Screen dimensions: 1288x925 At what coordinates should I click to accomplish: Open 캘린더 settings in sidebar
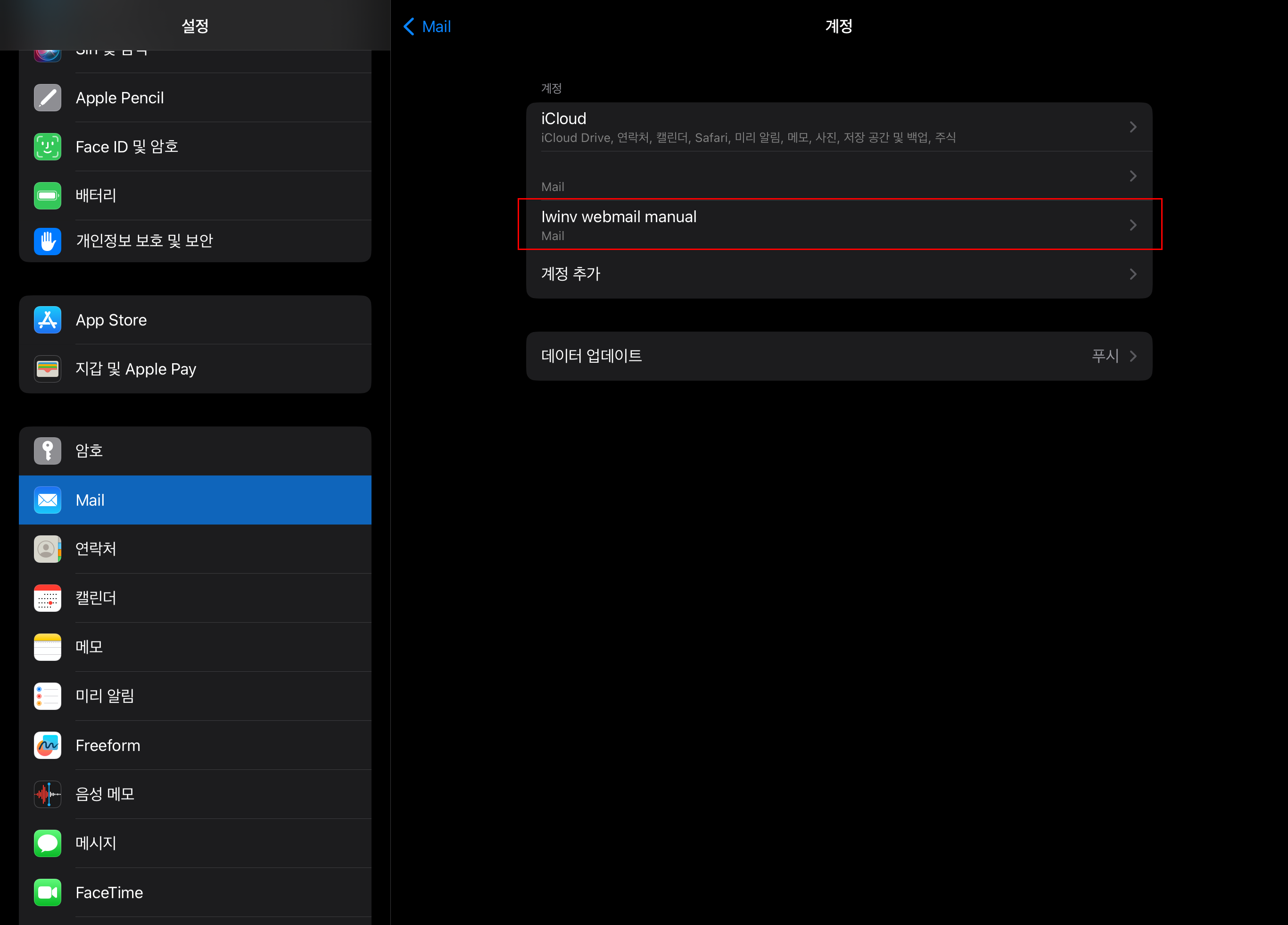pos(195,598)
